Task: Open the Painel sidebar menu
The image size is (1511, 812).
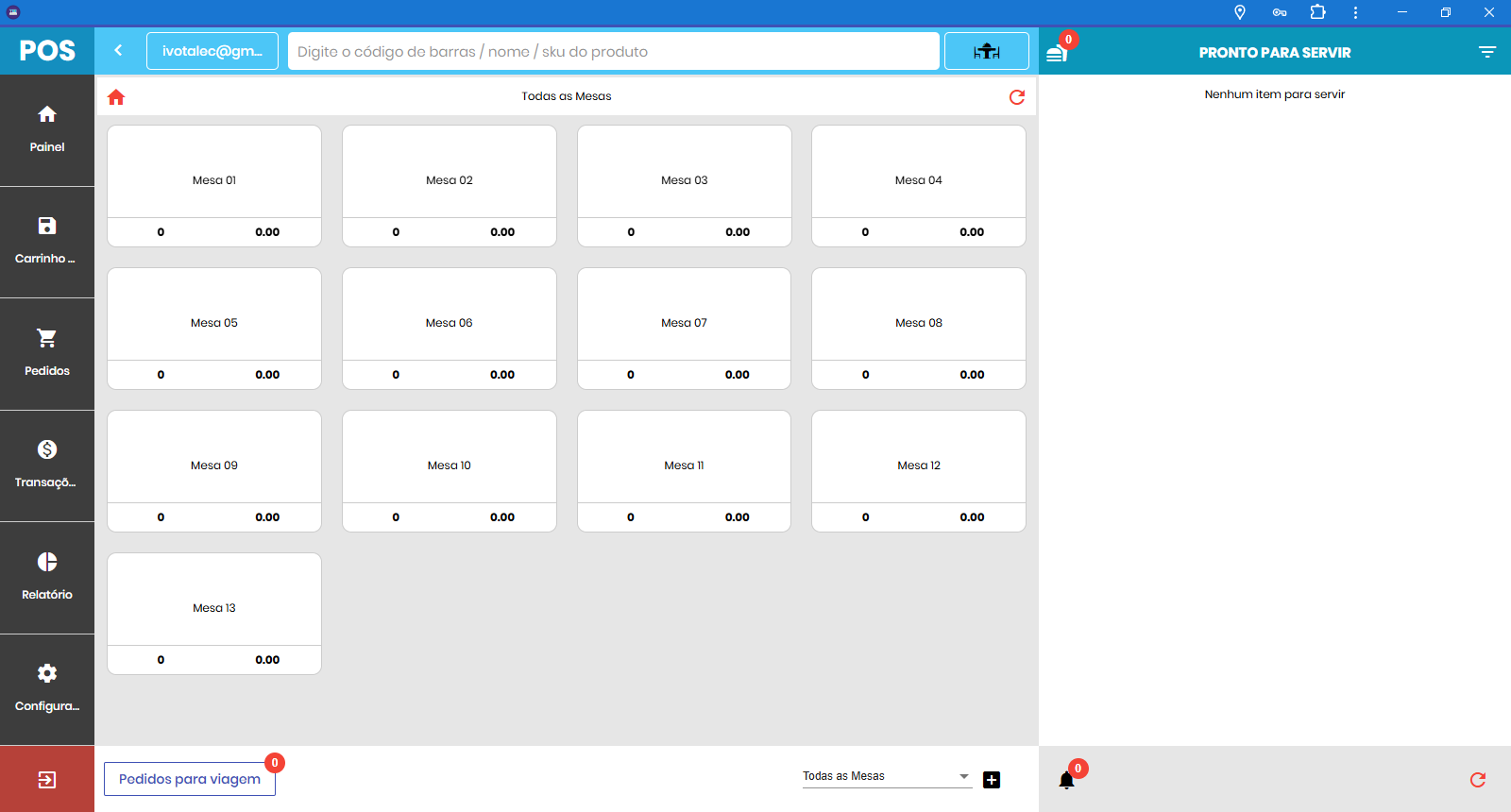Action: tap(47, 129)
